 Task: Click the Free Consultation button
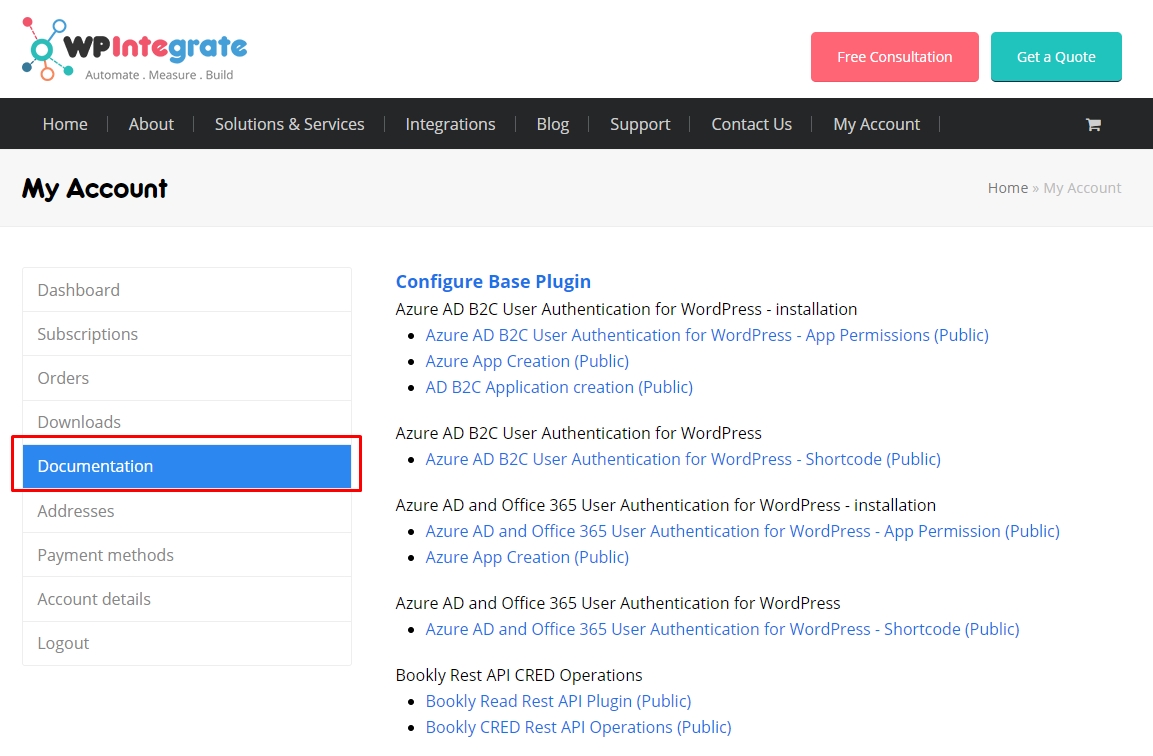[x=894, y=57]
